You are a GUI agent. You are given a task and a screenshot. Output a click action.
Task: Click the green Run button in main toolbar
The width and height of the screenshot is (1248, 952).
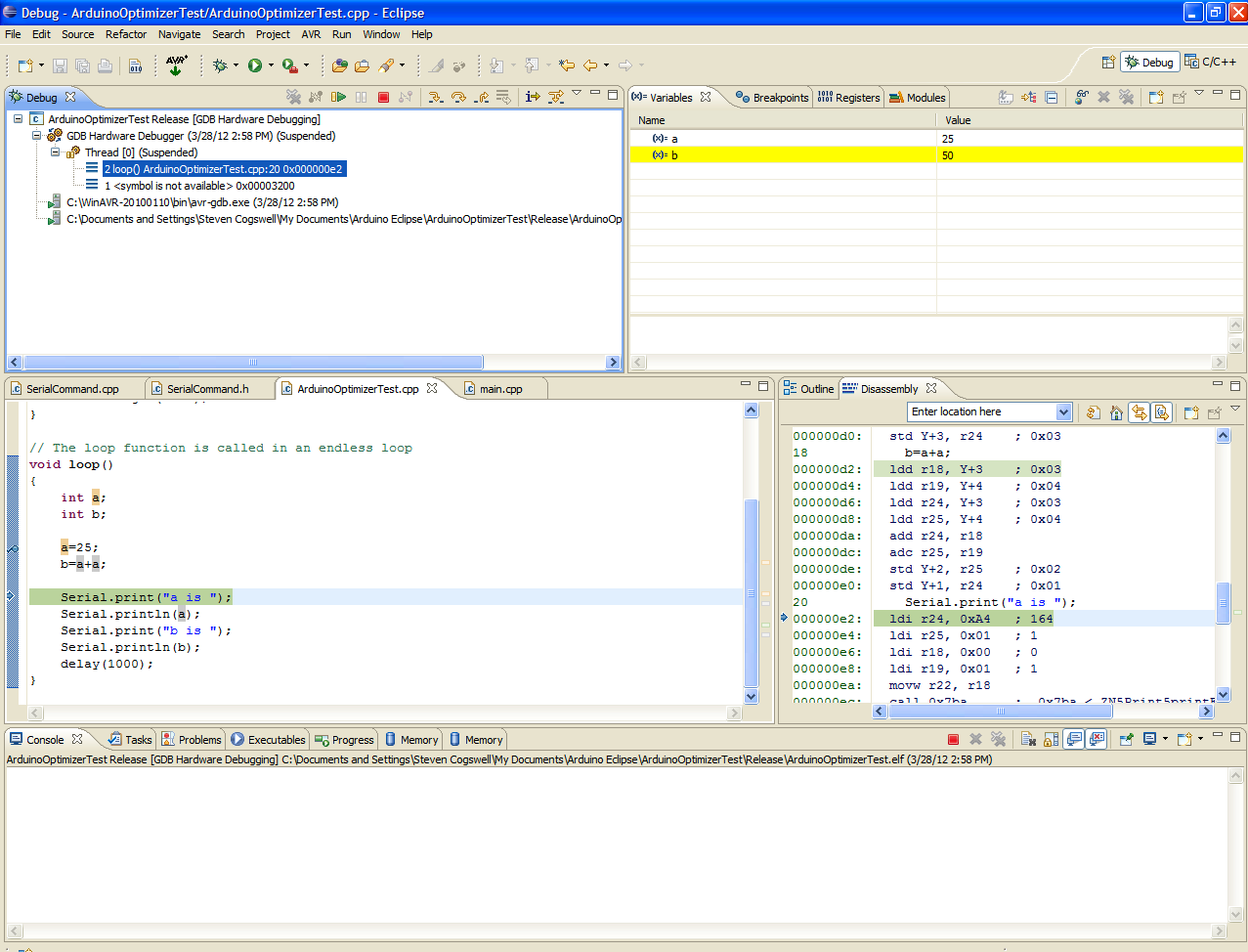coord(255,65)
